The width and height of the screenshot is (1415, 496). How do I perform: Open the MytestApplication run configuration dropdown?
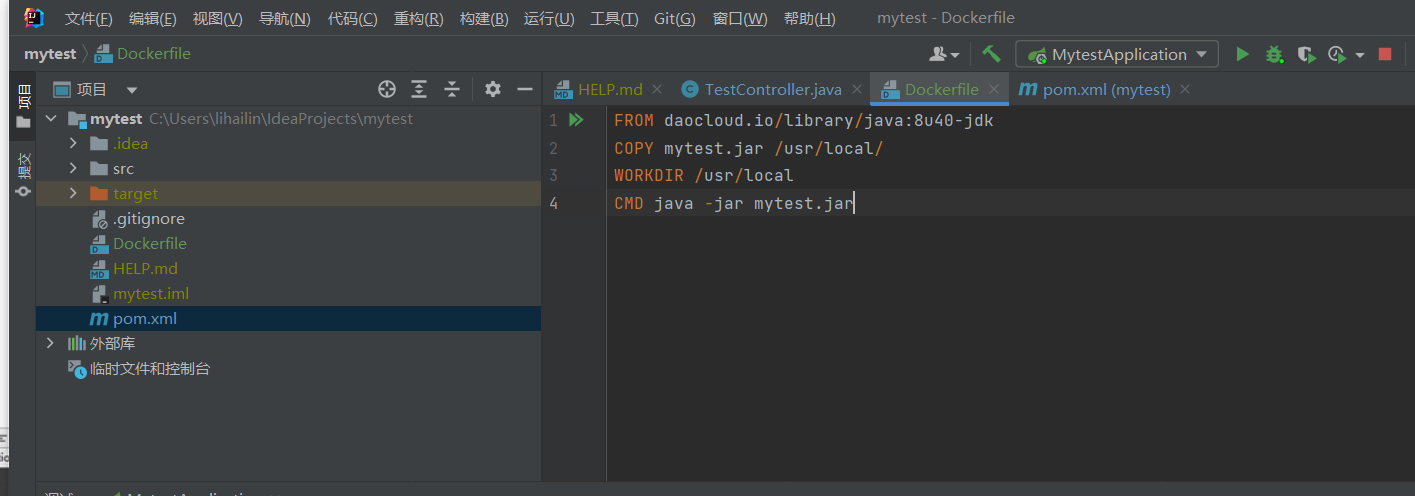(1117, 54)
